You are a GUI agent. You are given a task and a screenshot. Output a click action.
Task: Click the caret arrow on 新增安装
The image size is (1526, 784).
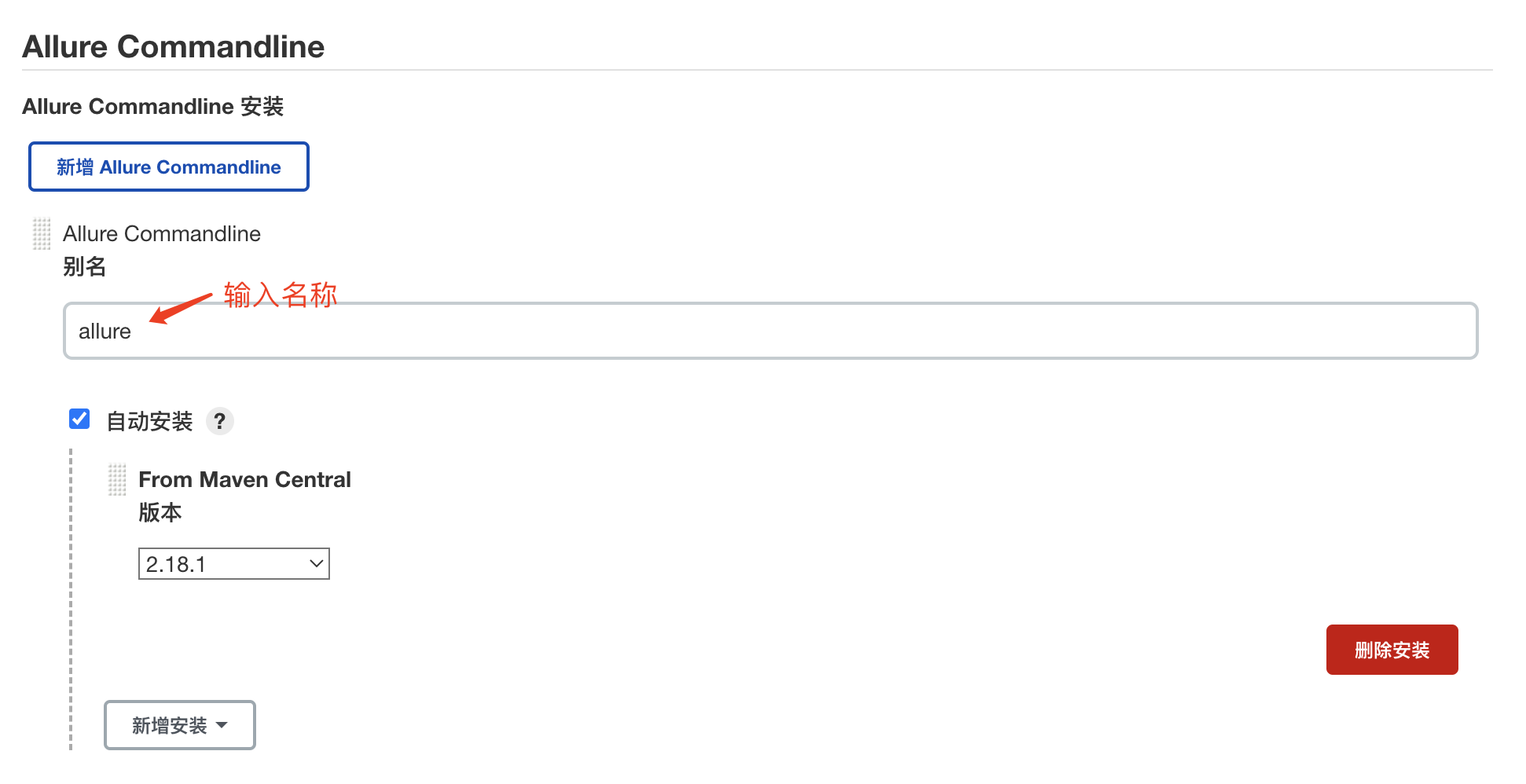[x=222, y=725]
